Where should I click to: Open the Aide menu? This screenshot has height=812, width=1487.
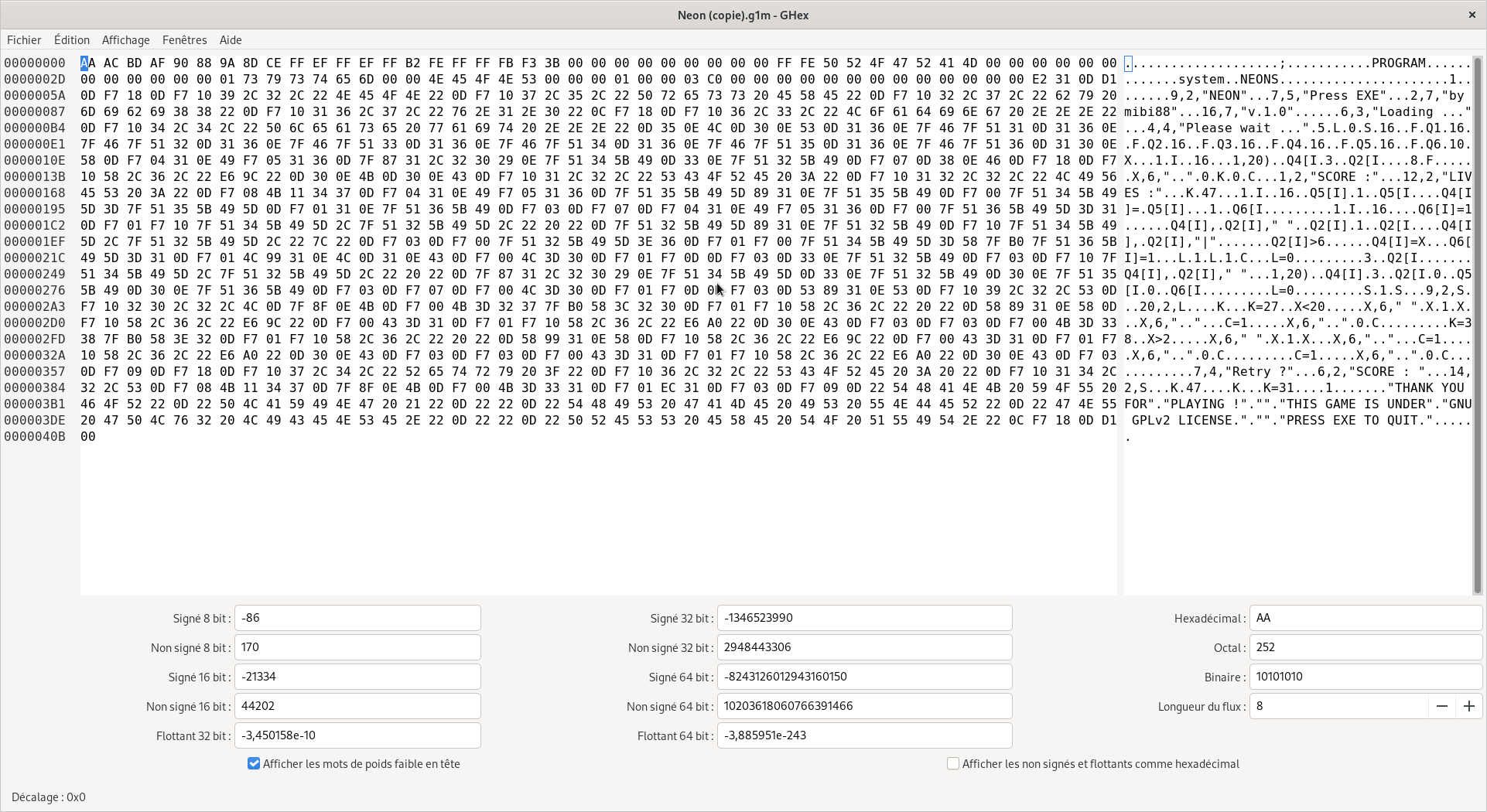click(x=231, y=40)
